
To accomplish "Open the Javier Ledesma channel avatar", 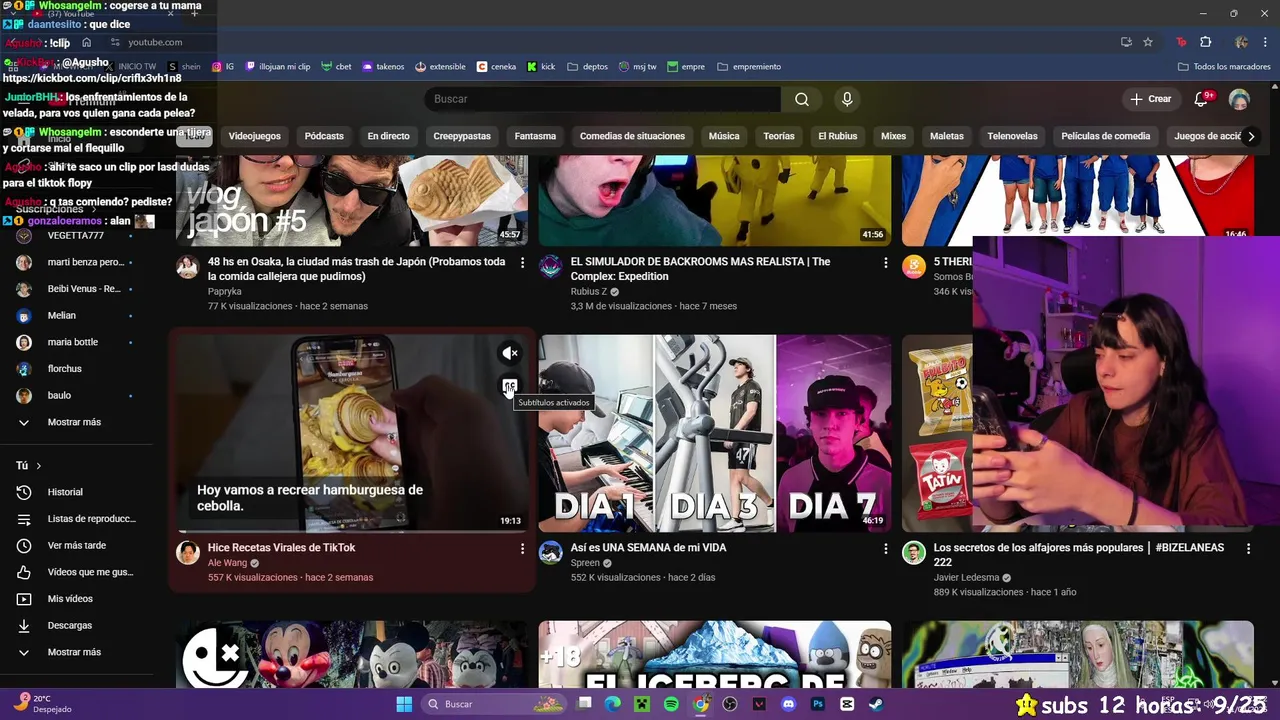I will [x=914, y=553].
